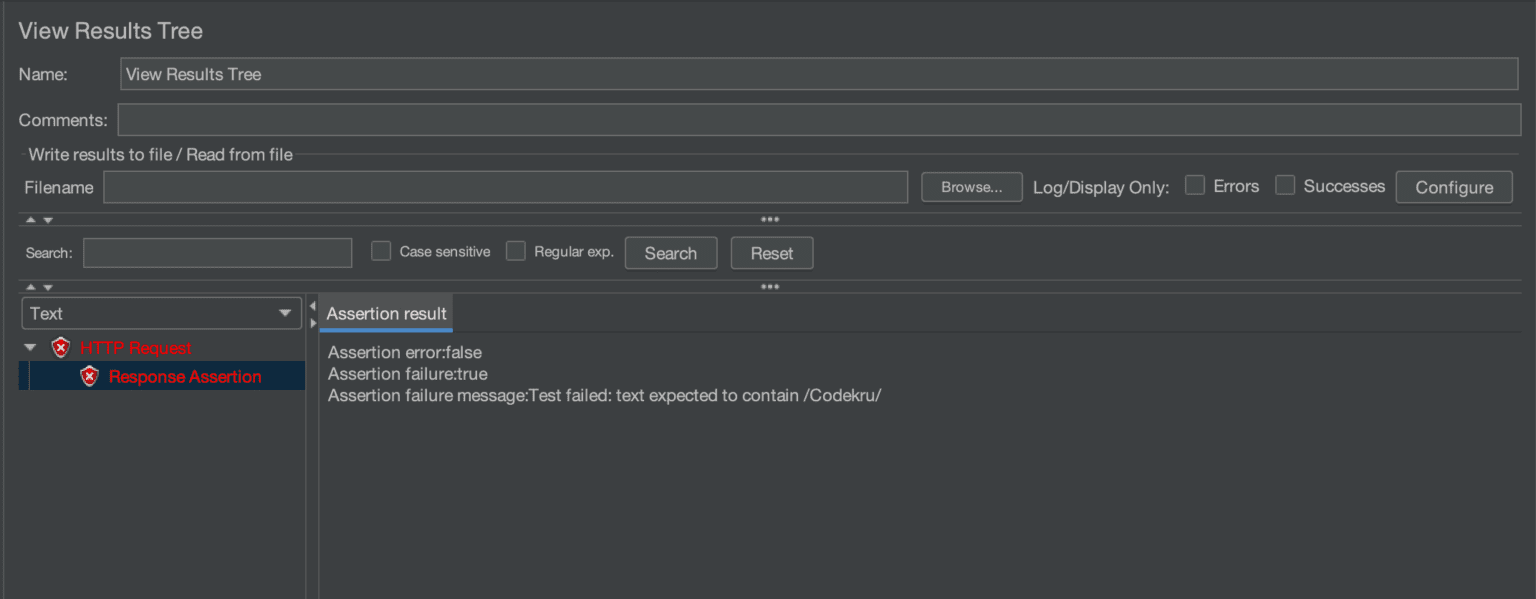The height and width of the screenshot is (599, 1536).
Task: Click the Response Assertion error shield icon
Action: point(90,377)
